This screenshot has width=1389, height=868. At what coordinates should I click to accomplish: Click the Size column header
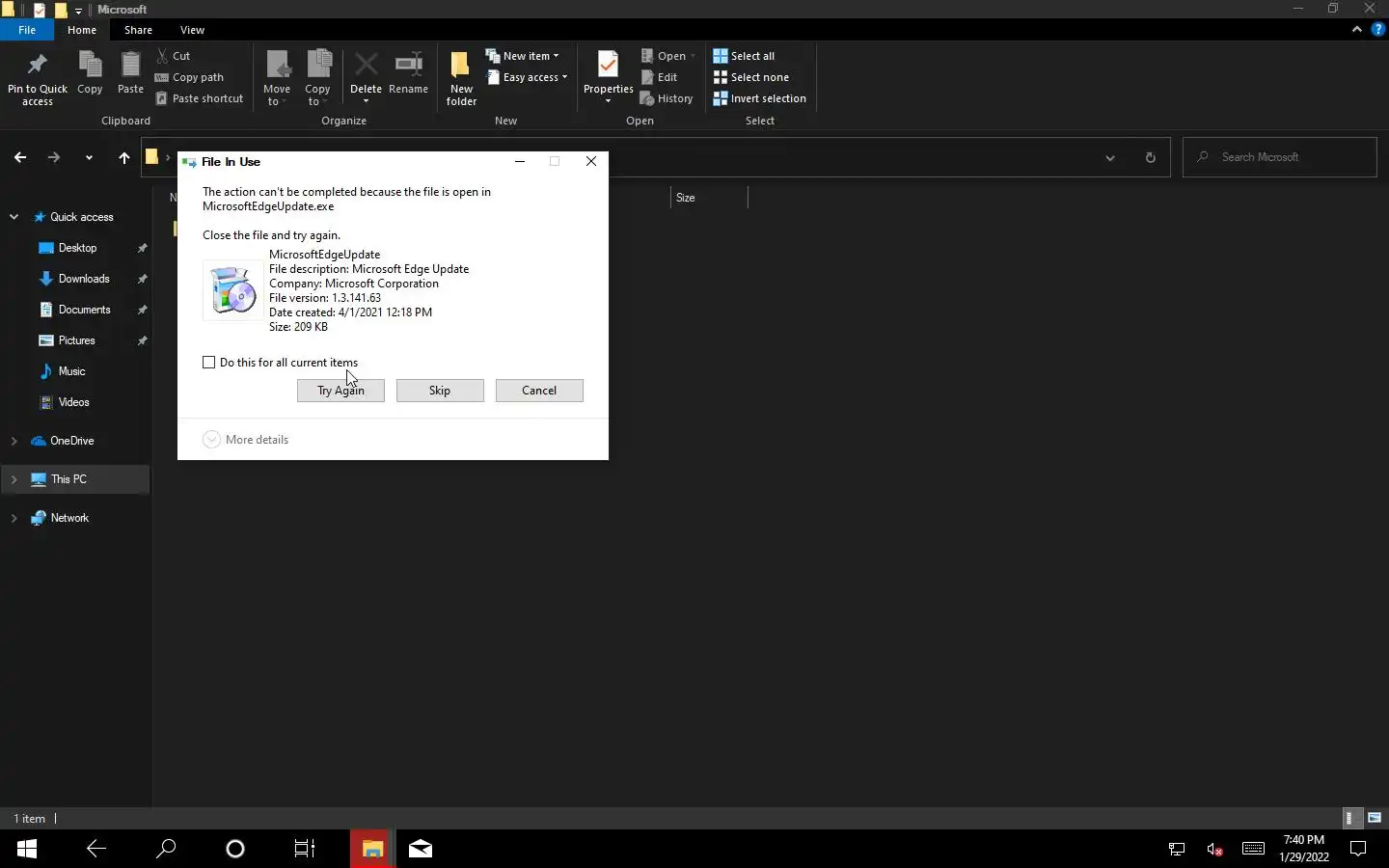(x=709, y=198)
